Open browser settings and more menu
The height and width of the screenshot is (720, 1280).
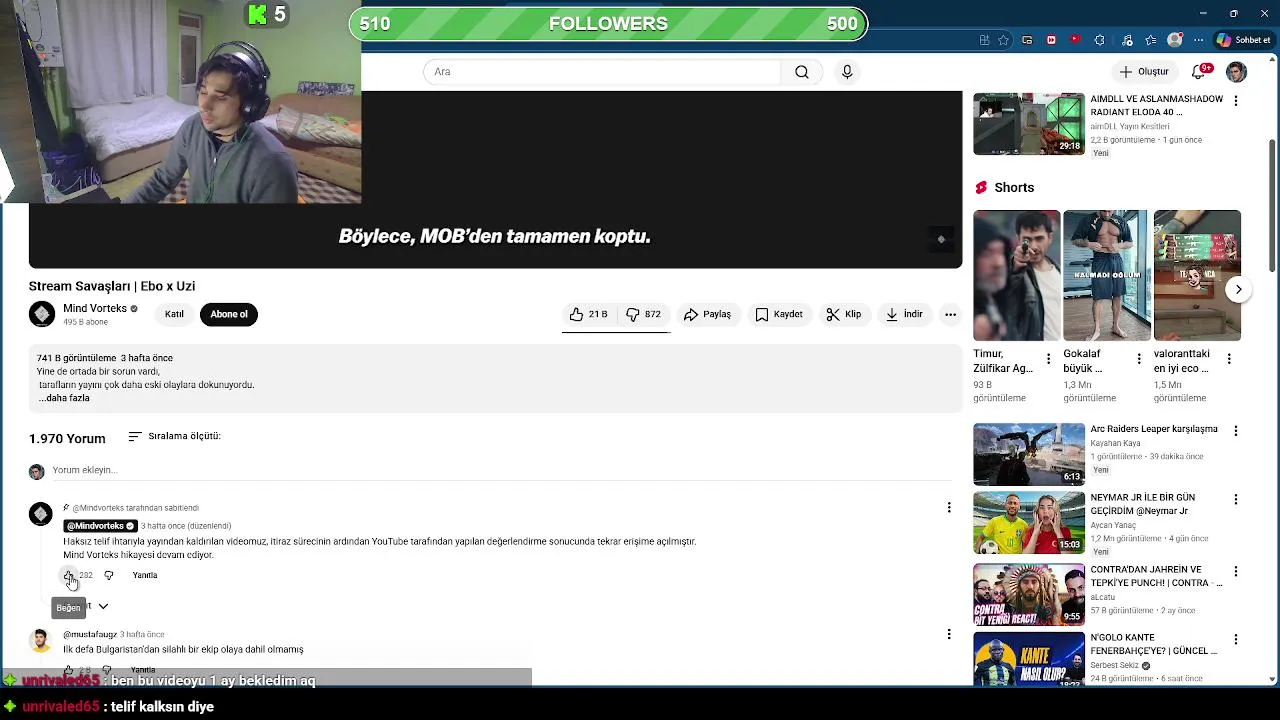(x=1198, y=40)
